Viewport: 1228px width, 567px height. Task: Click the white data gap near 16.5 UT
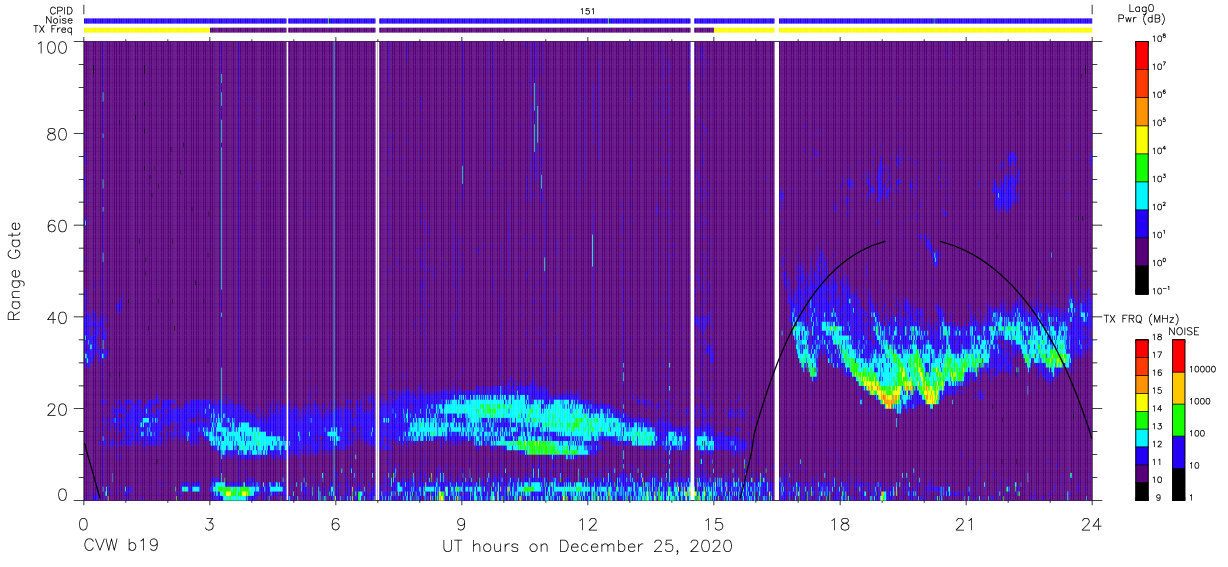[x=776, y=270]
